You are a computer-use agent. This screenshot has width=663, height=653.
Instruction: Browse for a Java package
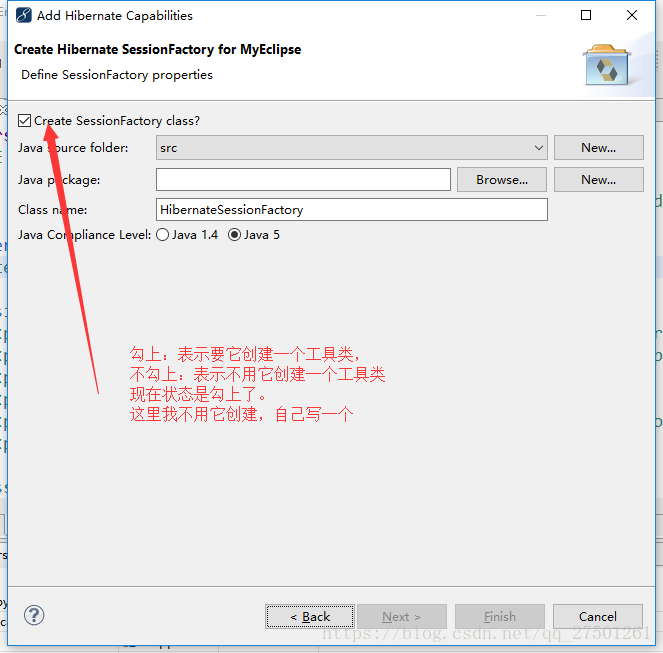click(501, 180)
